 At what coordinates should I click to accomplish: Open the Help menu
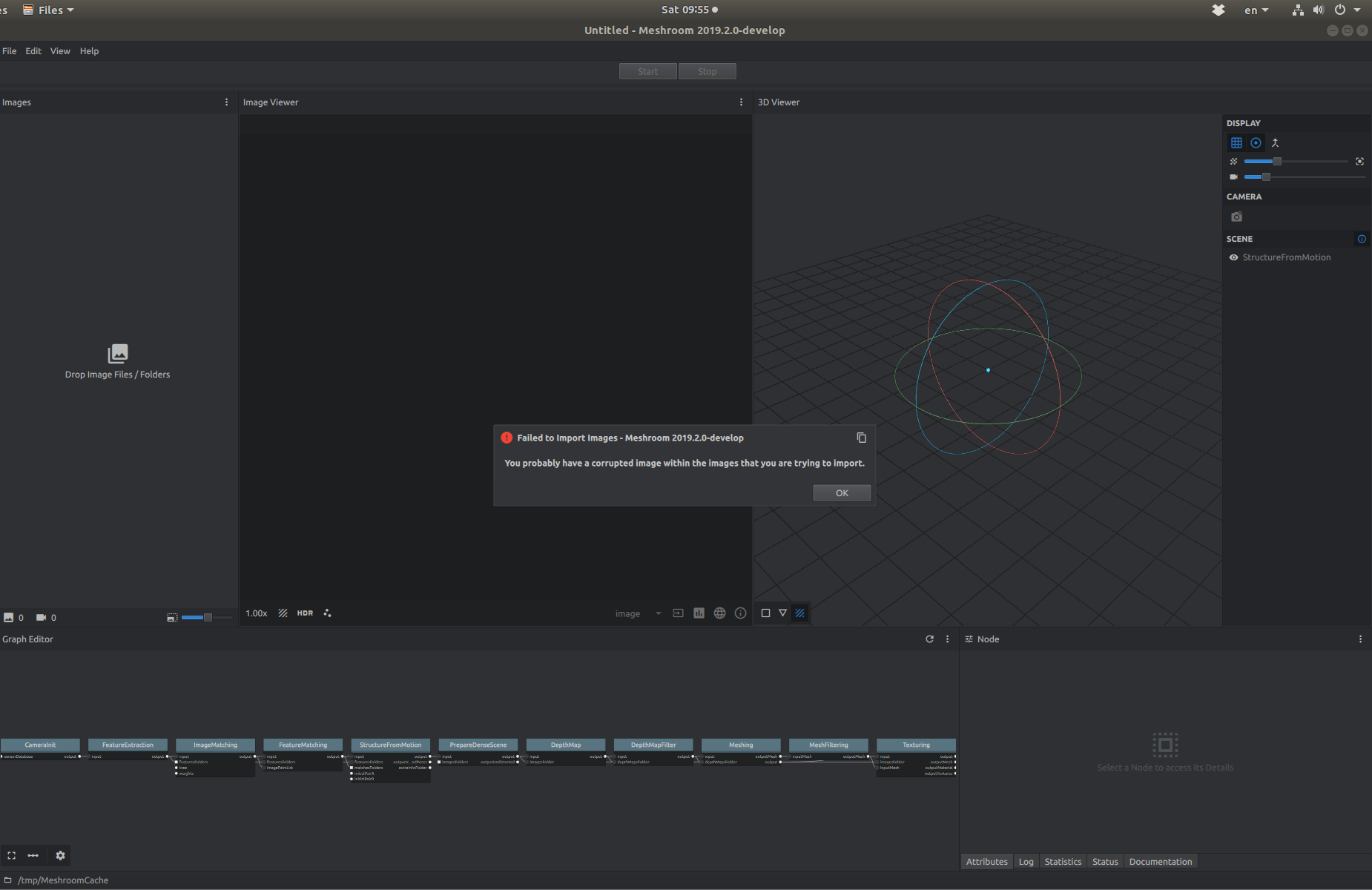(x=90, y=51)
